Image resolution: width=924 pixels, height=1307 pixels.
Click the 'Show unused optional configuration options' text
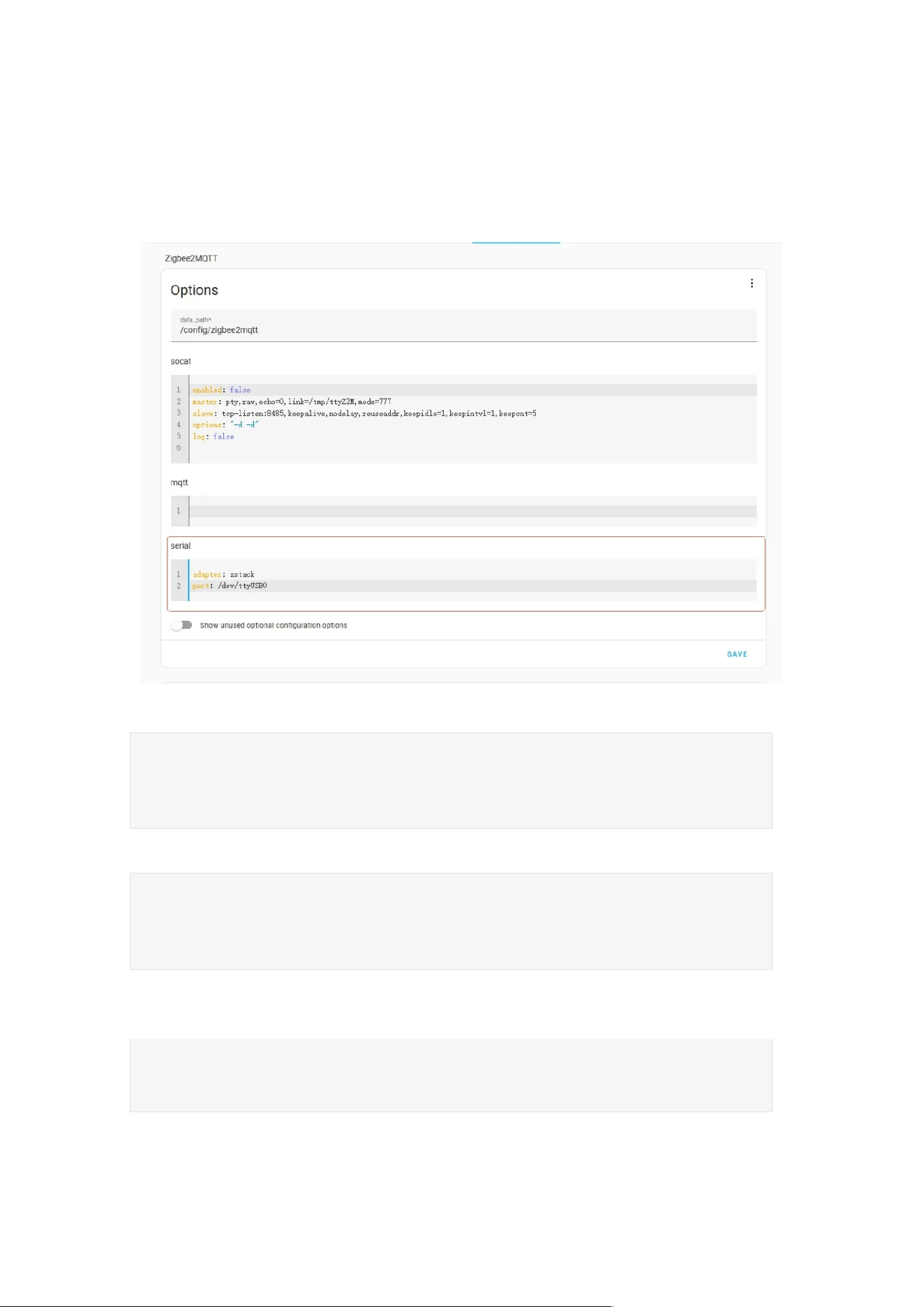click(274, 626)
